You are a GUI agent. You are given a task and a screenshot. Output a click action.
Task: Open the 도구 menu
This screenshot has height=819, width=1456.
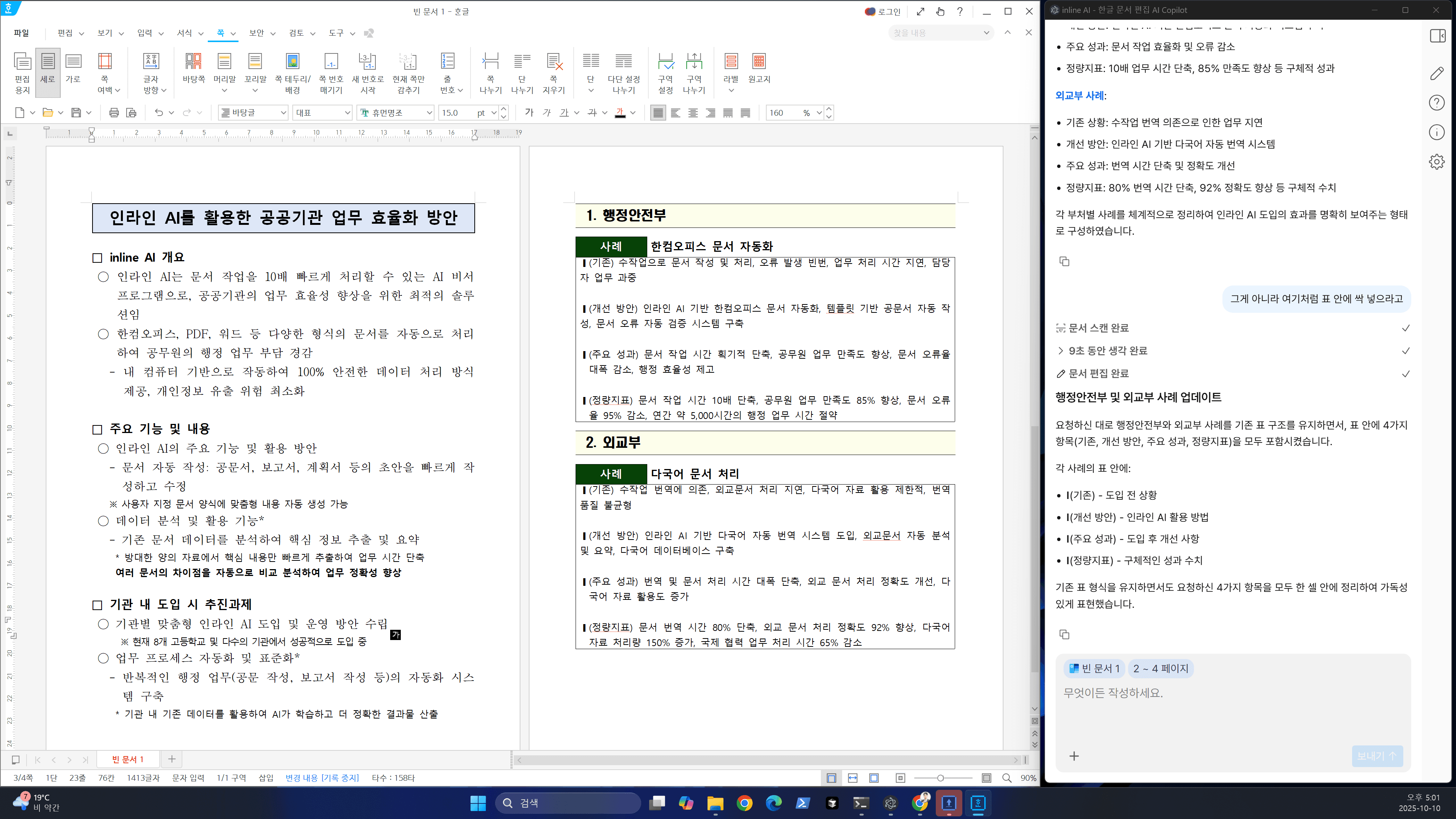point(336,33)
